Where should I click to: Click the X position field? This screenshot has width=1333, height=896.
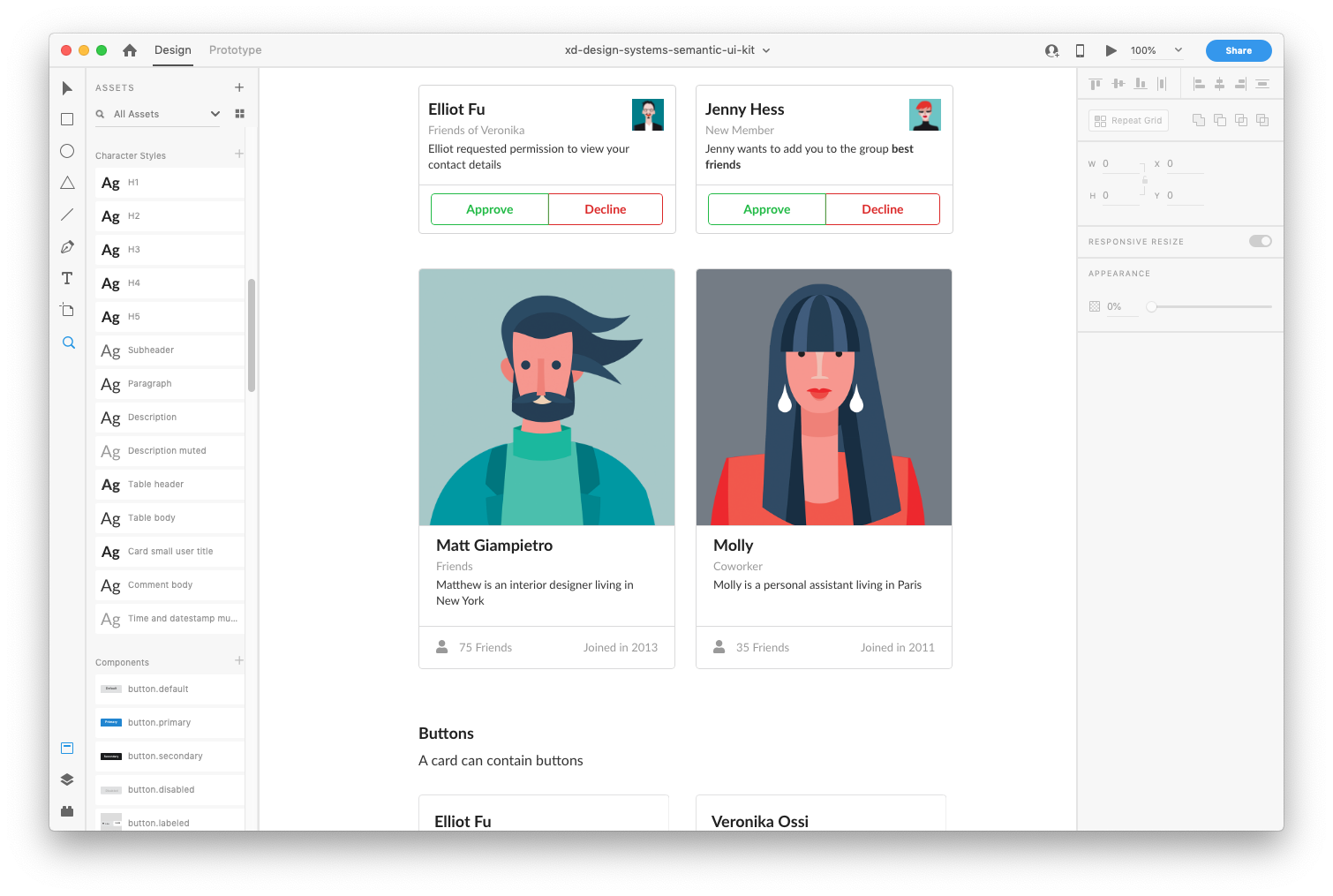tap(1185, 164)
